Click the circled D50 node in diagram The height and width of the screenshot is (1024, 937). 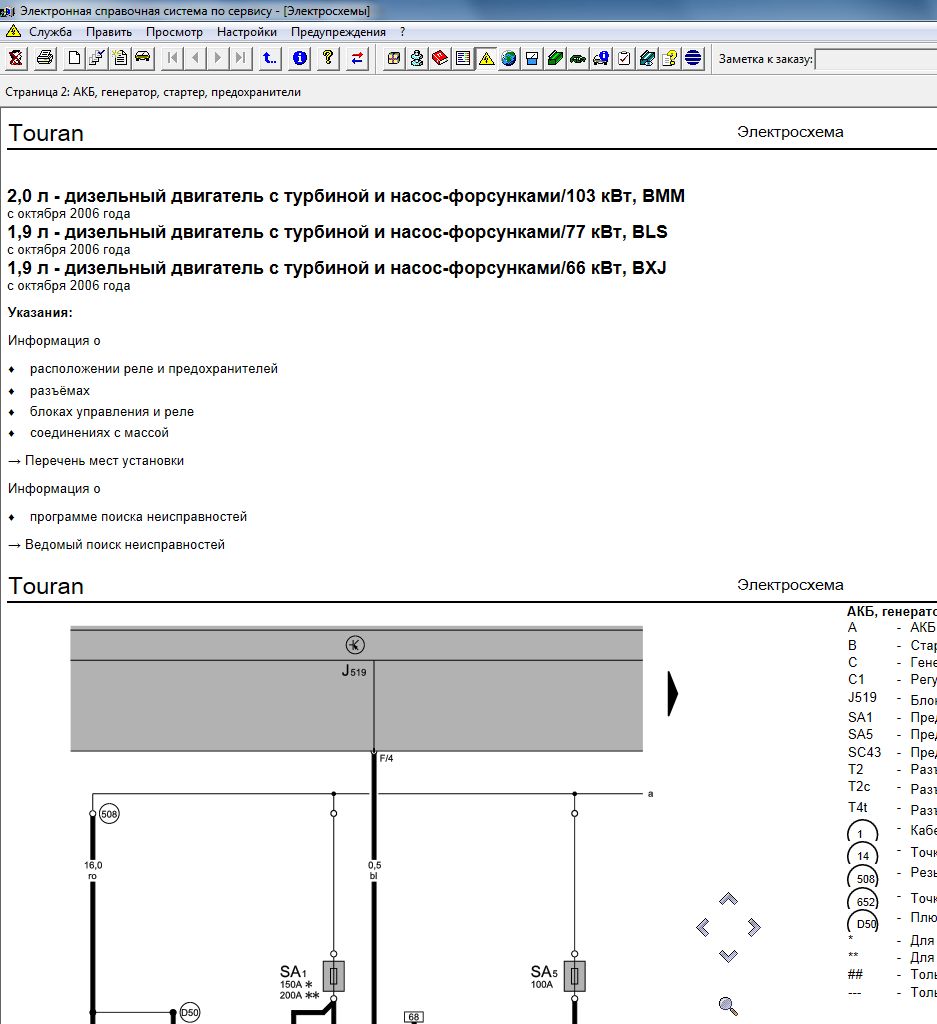click(189, 1013)
